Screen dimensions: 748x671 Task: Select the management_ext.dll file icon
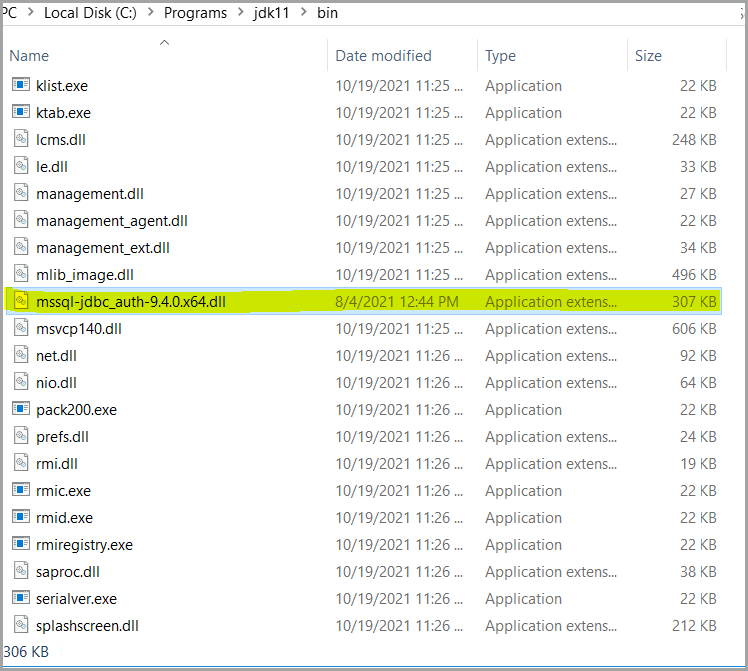[x=21, y=247]
